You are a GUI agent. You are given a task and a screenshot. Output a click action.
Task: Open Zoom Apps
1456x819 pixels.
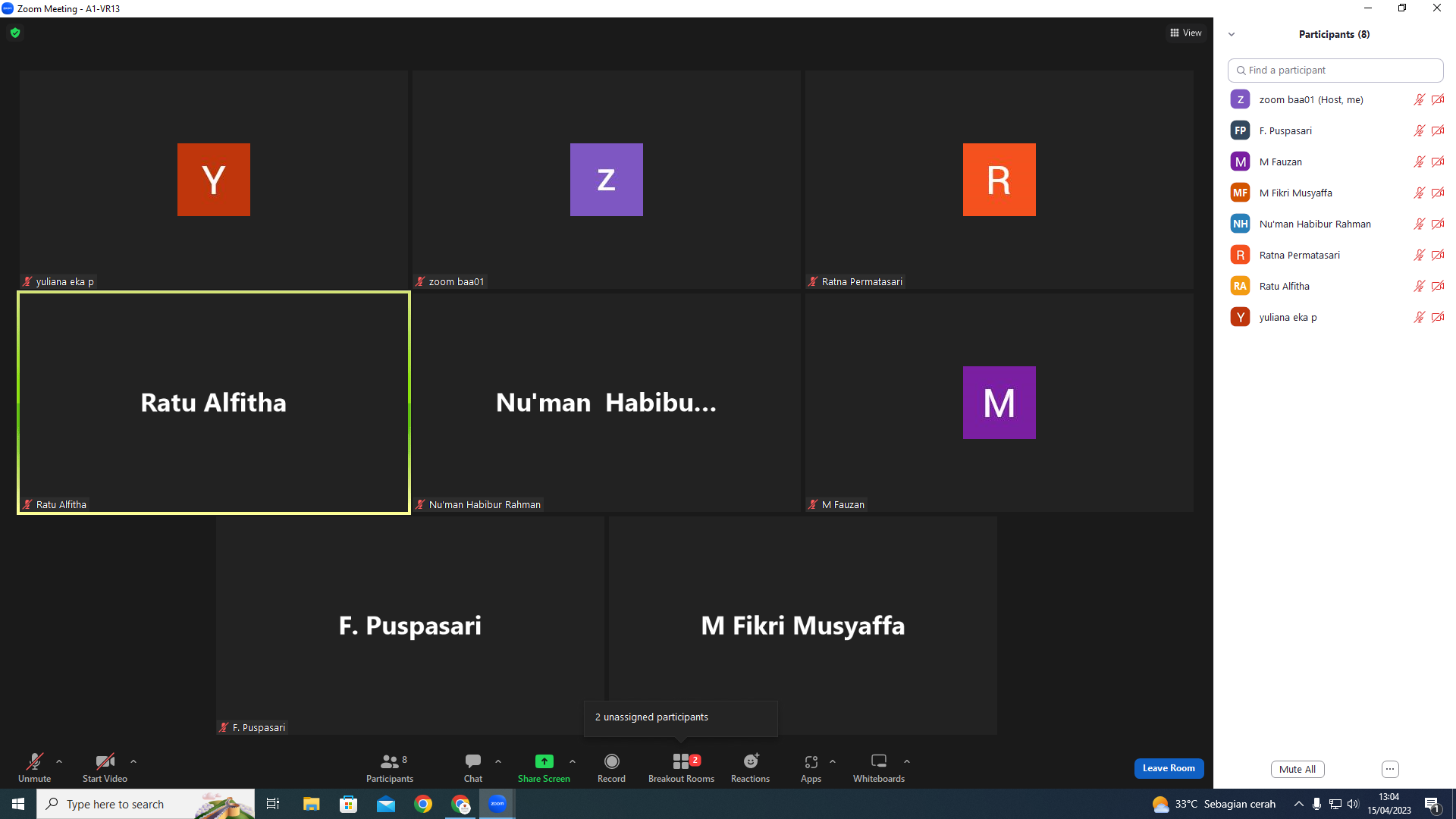[811, 767]
